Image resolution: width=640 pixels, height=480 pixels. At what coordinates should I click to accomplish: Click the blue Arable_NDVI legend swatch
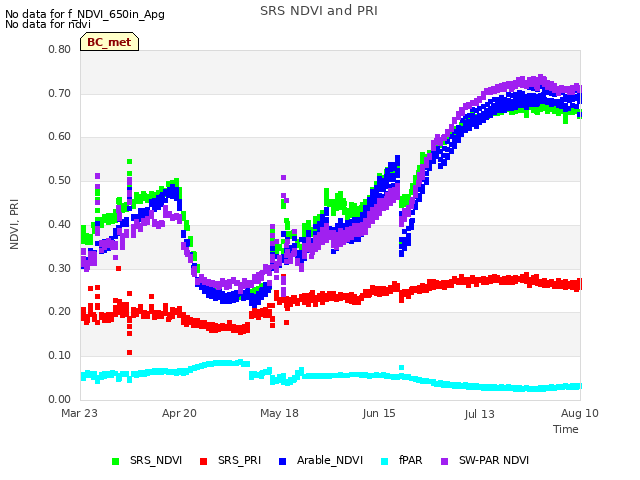282,461
